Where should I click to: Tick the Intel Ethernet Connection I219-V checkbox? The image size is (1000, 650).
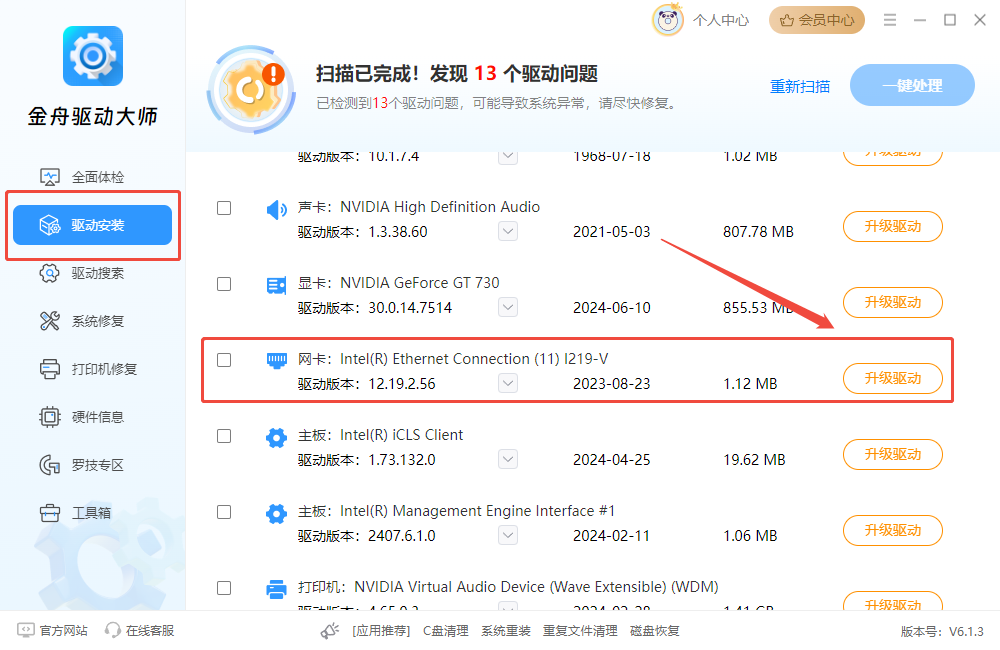(224, 360)
